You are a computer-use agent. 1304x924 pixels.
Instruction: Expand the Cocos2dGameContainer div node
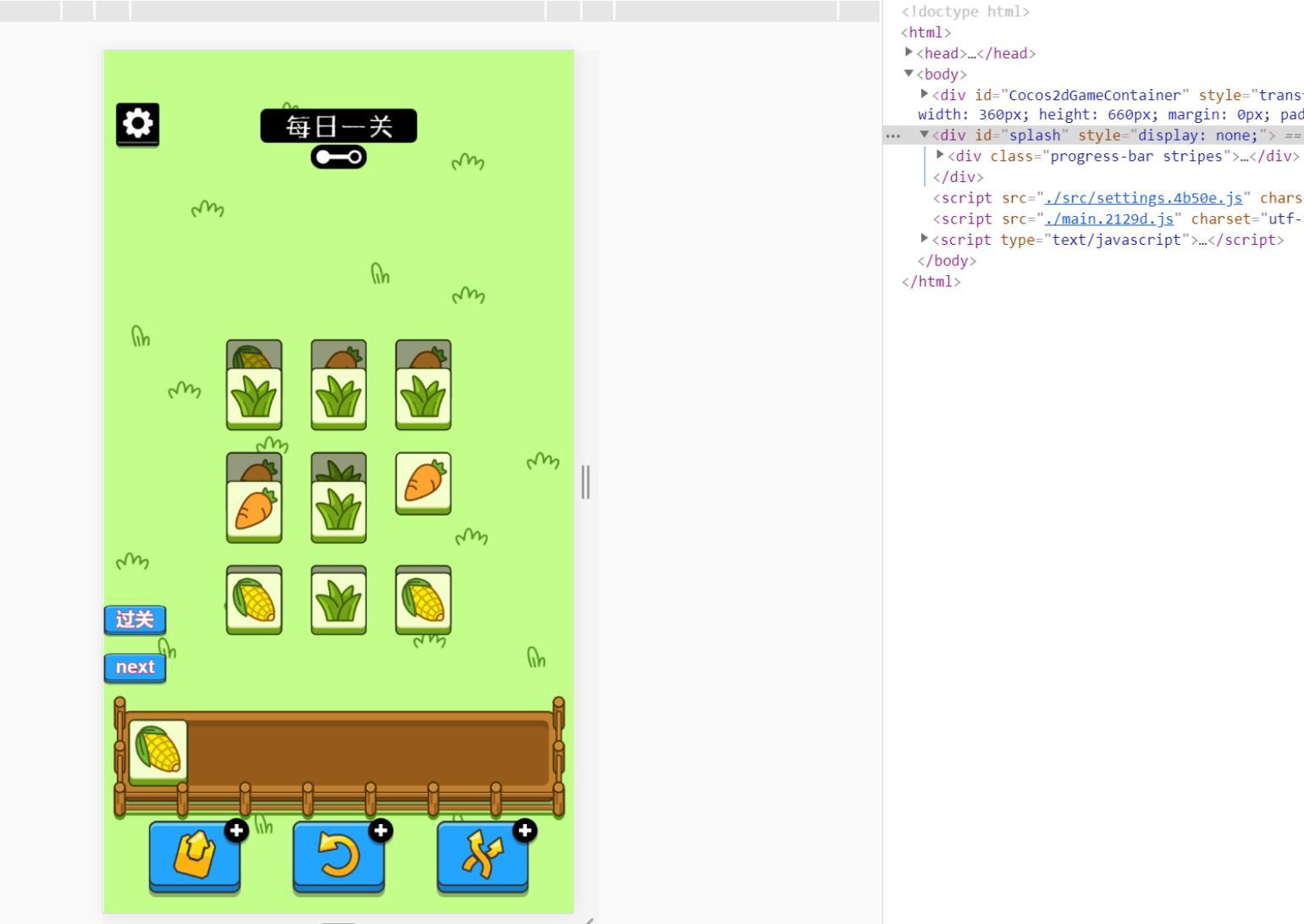click(925, 94)
